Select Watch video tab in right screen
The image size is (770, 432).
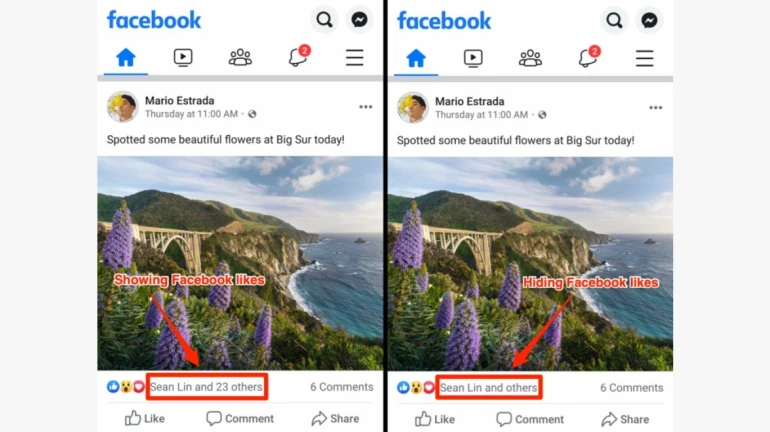tap(473, 58)
